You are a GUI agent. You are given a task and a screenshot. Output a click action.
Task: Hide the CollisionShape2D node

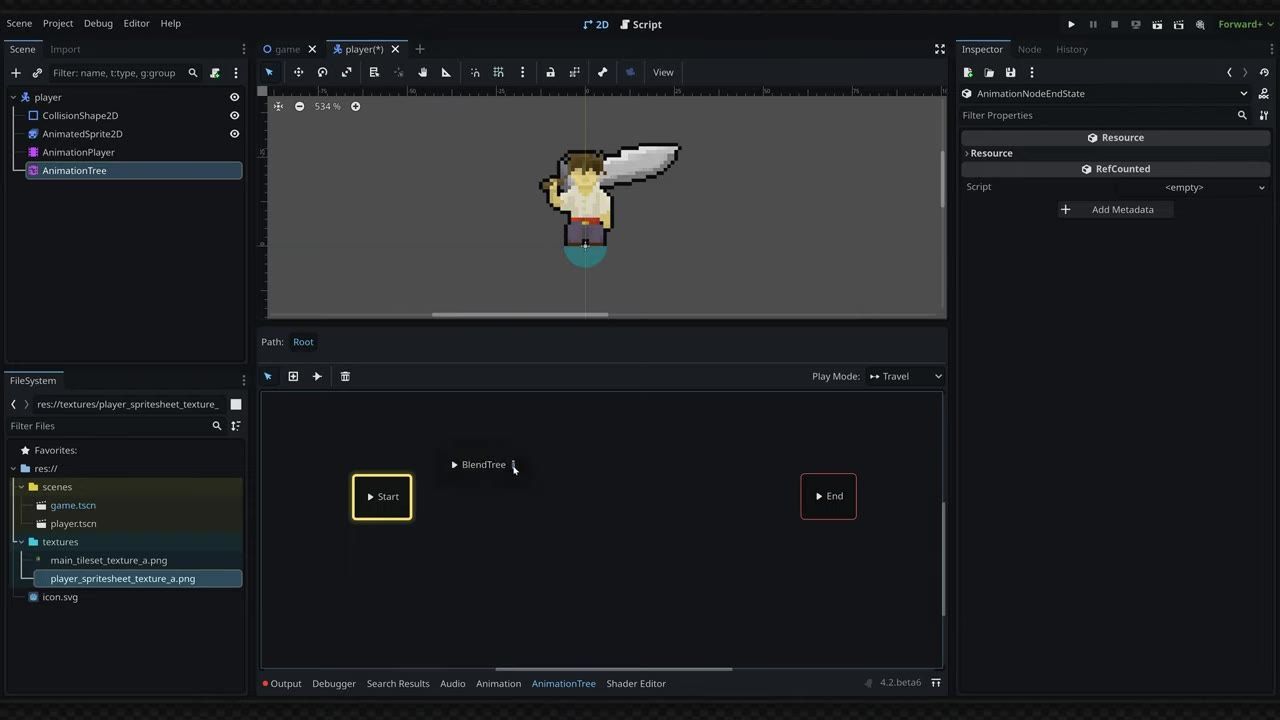[x=234, y=115]
